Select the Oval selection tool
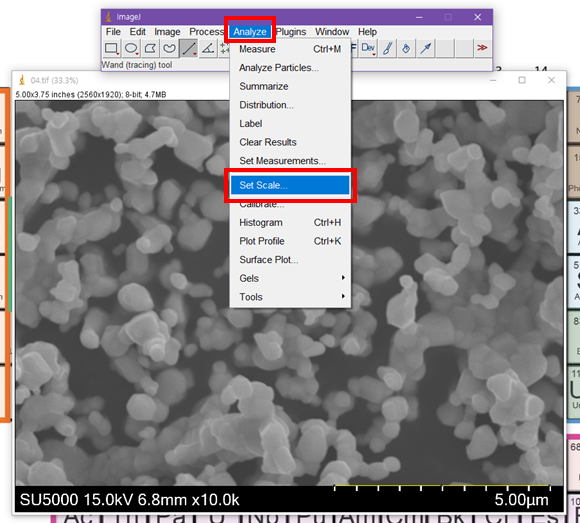Viewport: 580px width, 523px height. (x=131, y=48)
